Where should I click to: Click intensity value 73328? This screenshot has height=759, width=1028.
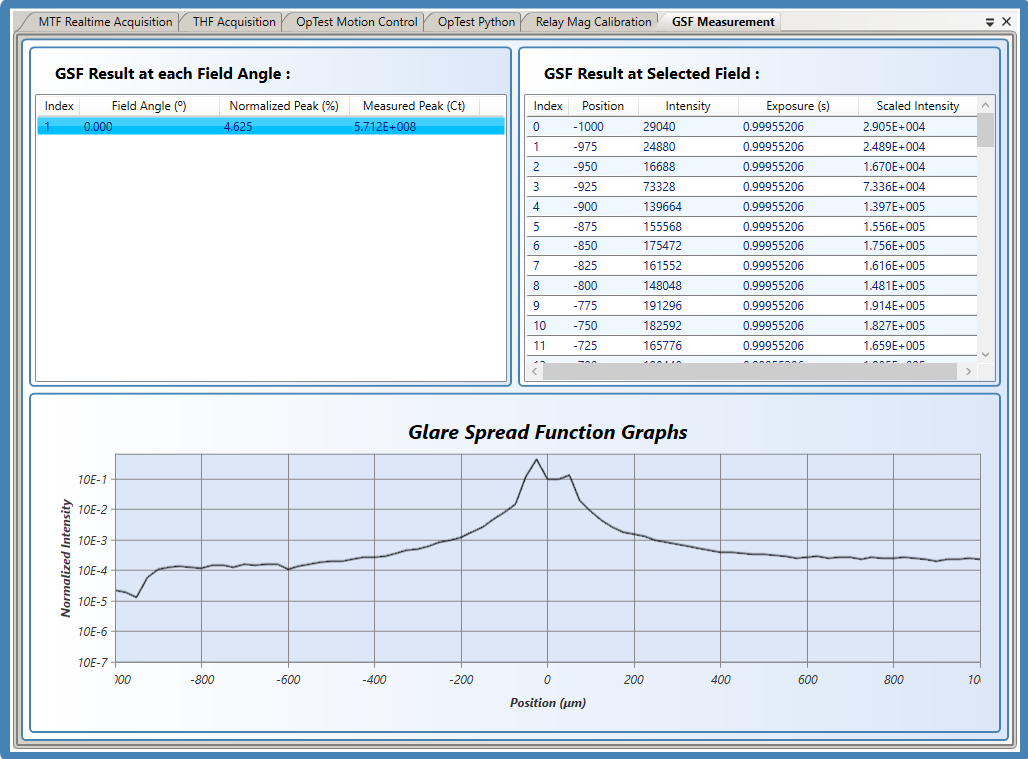point(659,187)
